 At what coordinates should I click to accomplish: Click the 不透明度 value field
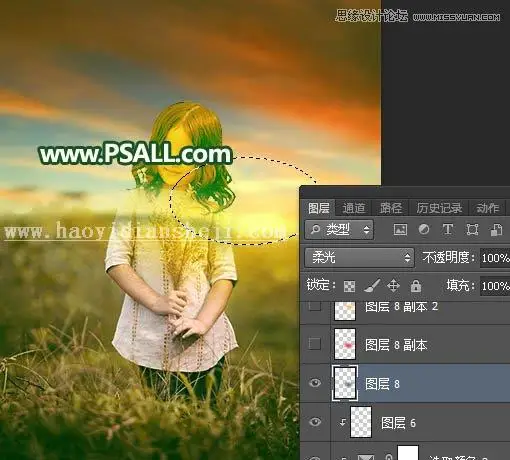point(495,258)
